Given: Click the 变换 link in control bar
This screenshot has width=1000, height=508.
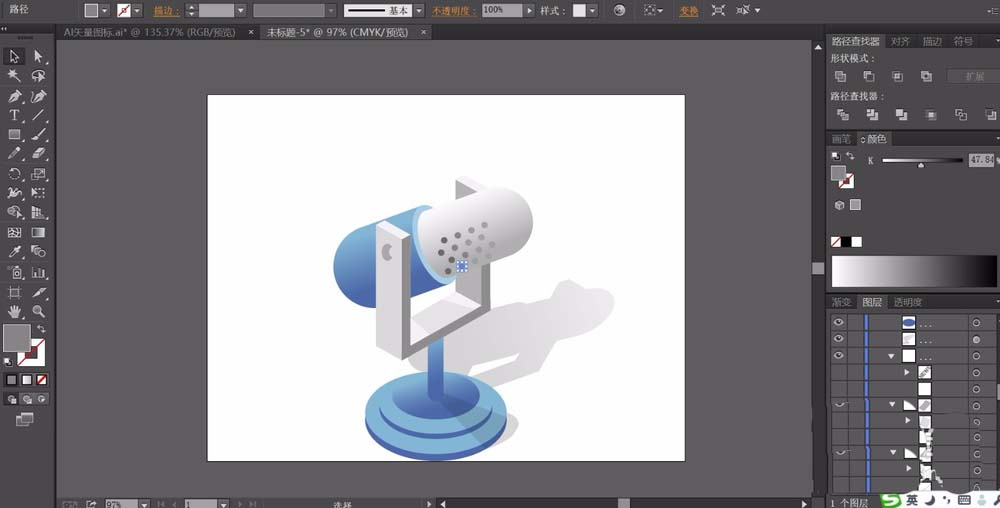Looking at the screenshot, I should click(x=689, y=11).
